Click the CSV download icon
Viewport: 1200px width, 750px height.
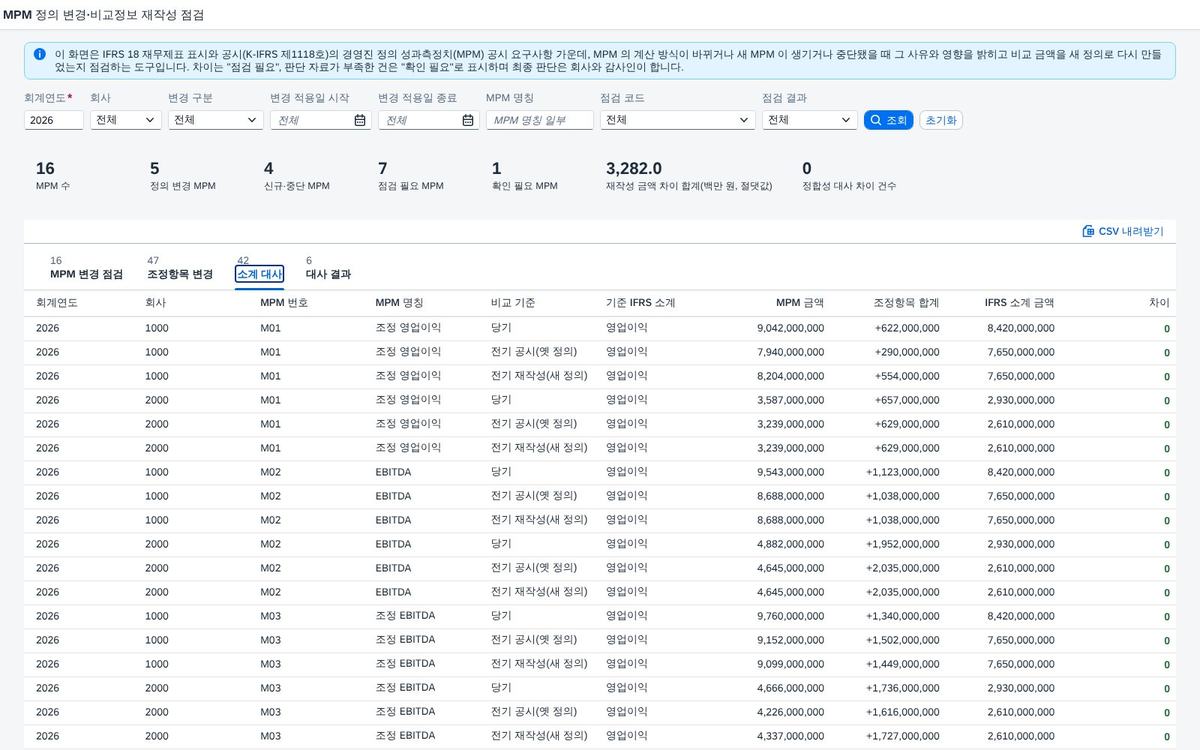point(1088,231)
